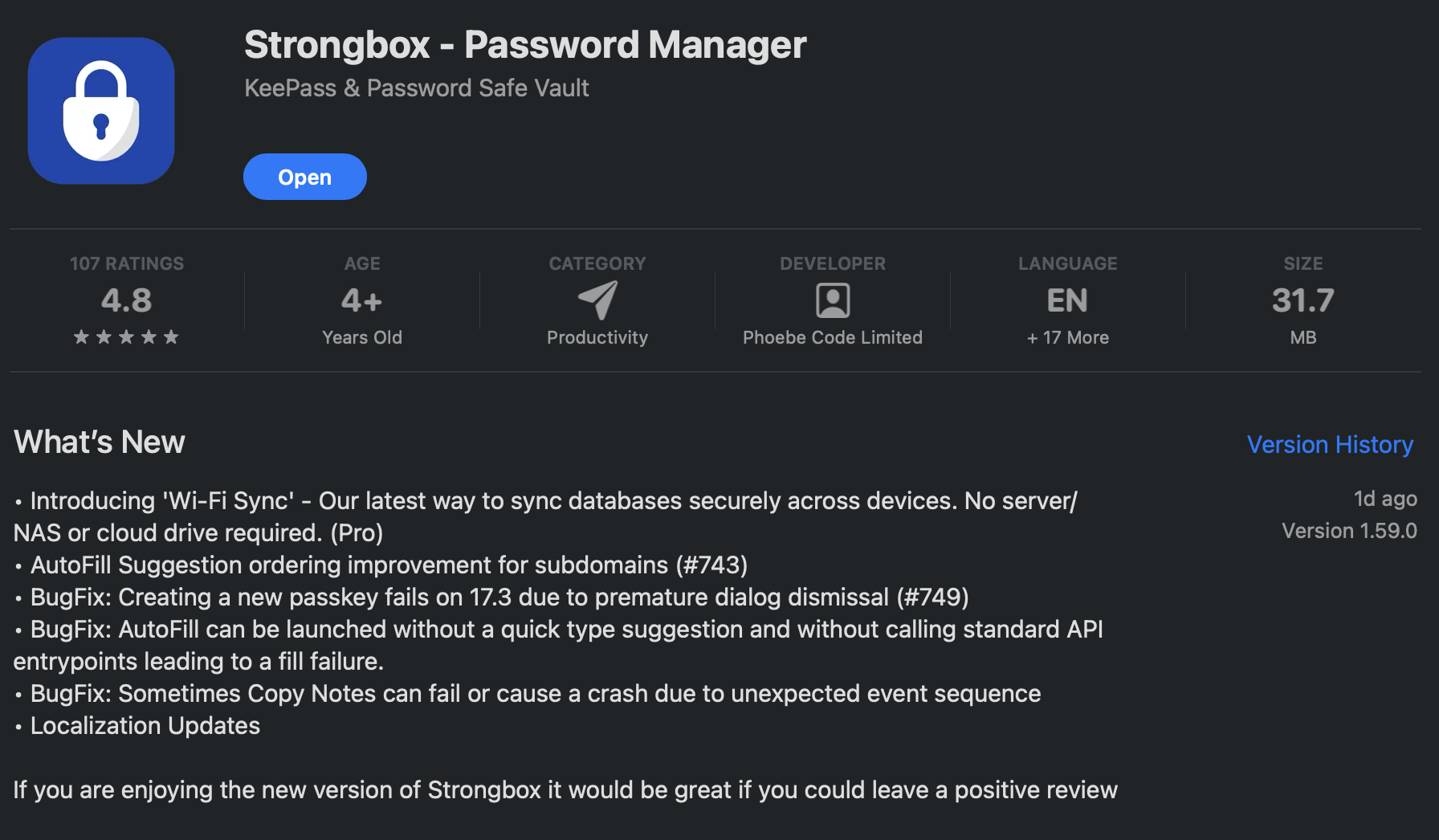Click the KeePass & Password Safe Vault subtitle
1439x840 pixels.
point(416,88)
